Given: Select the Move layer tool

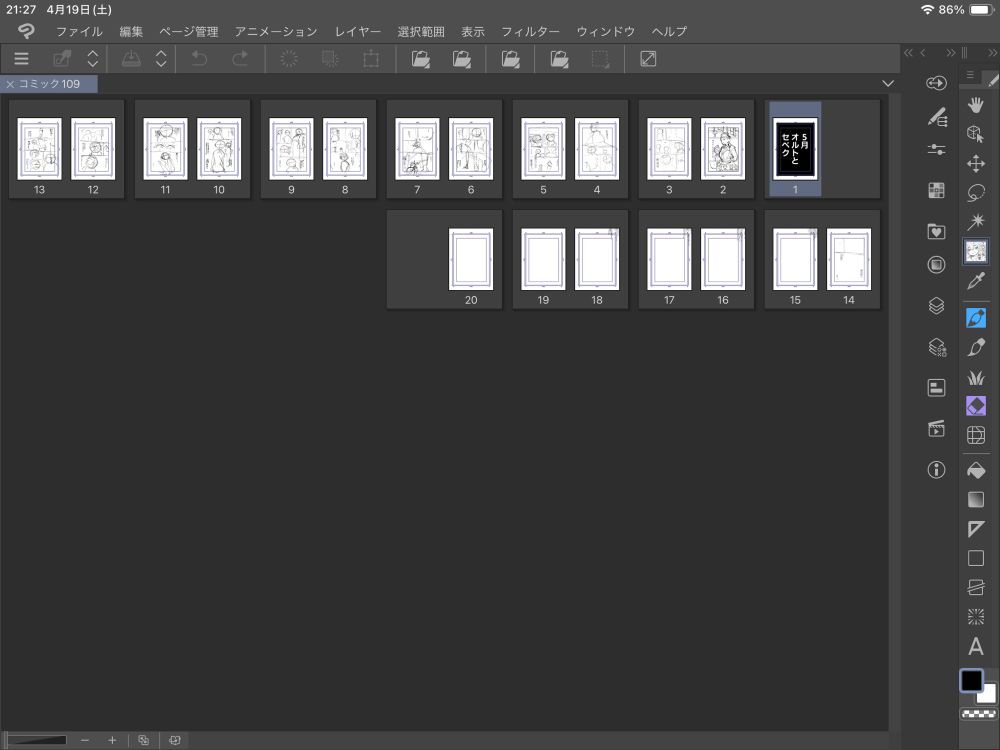Looking at the screenshot, I should click(x=976, y=163).
